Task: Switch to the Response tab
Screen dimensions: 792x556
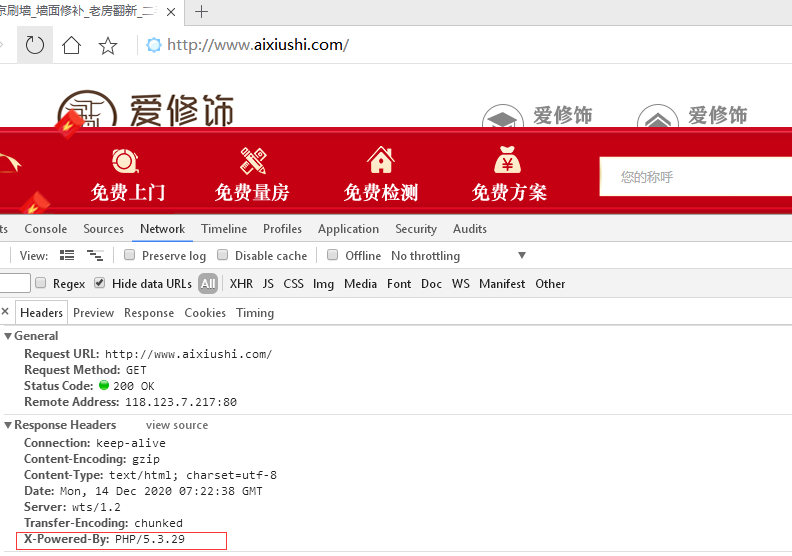Action: click(149, 313)
